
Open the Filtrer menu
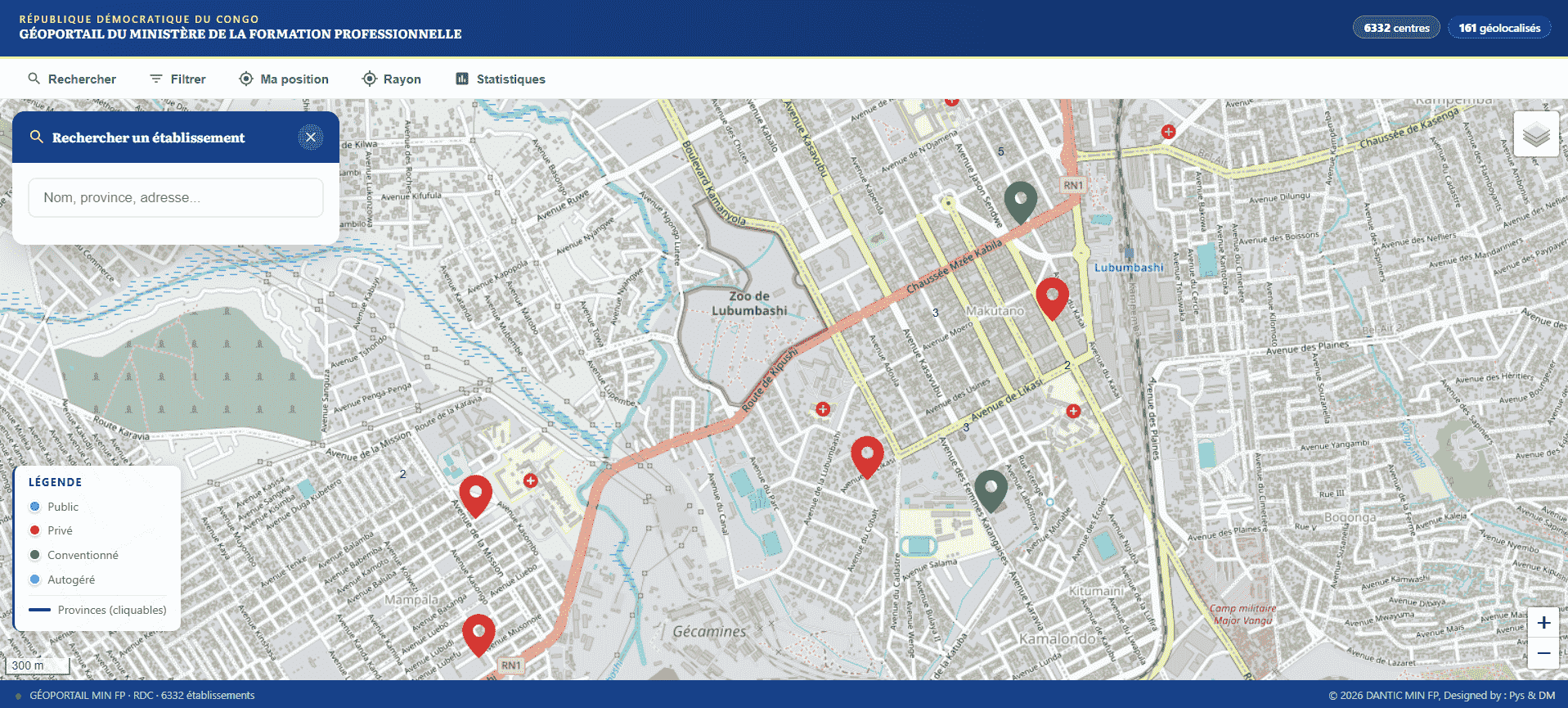point(177,79)
